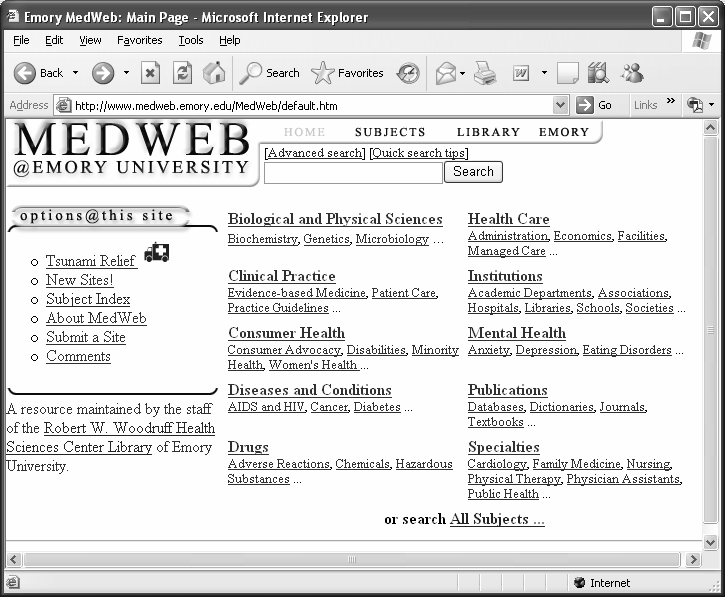The width and height of the screenshot is (725, 597).
Task: Click the Forward arrow icon
Action: click(103, 73)
